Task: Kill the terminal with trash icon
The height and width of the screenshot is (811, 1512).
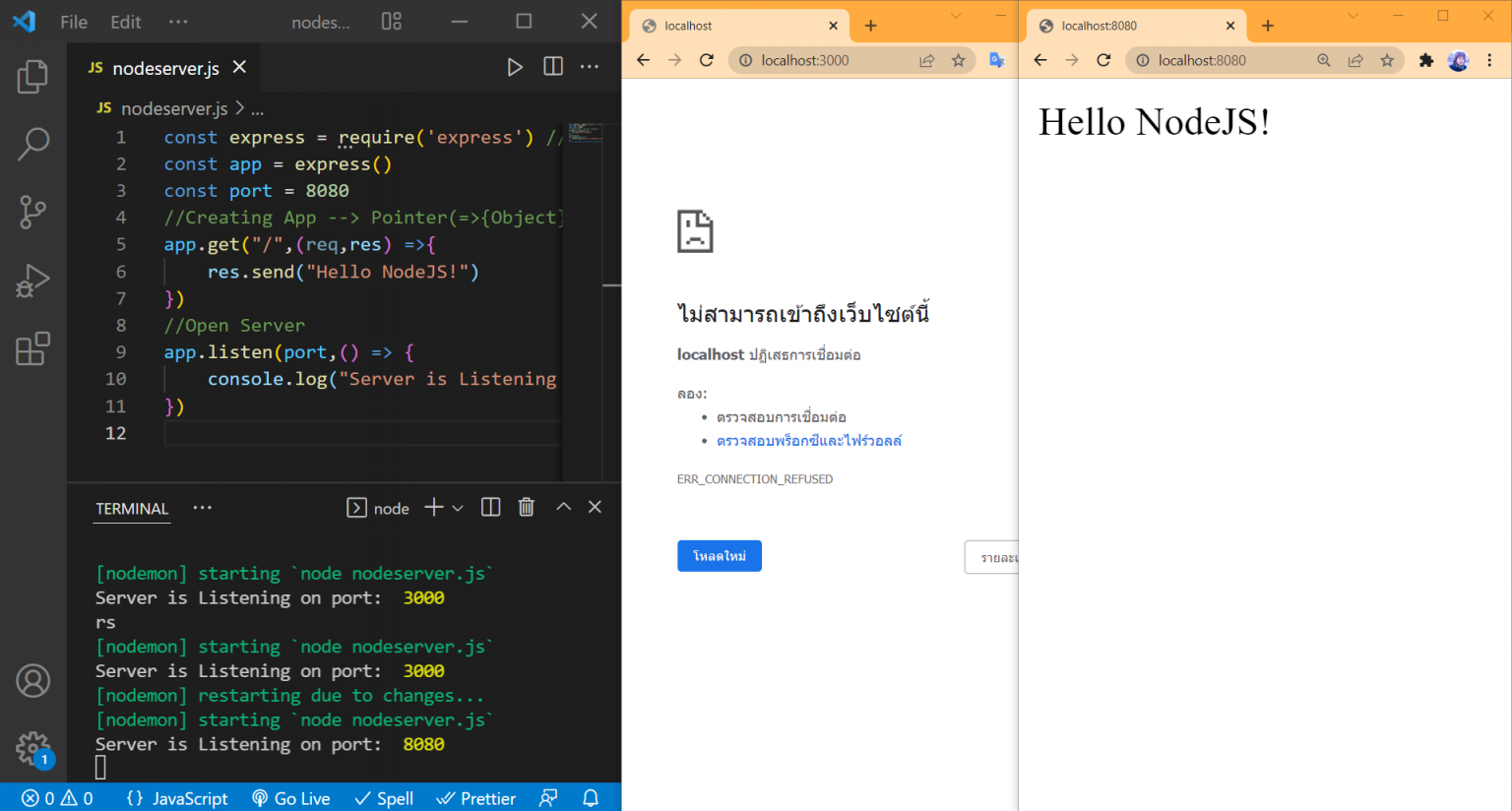Action: (527, 507)
